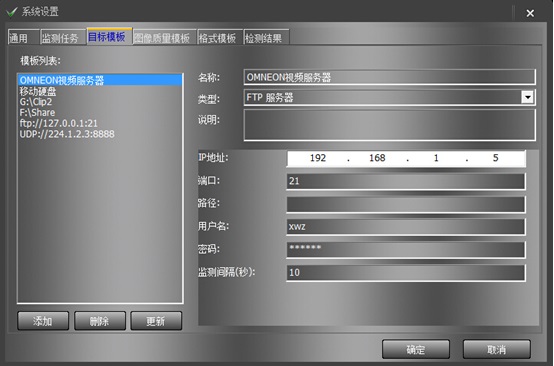Click the 密码 password field
The width and height of the screenshot is (554, 366).
(406, 249)
